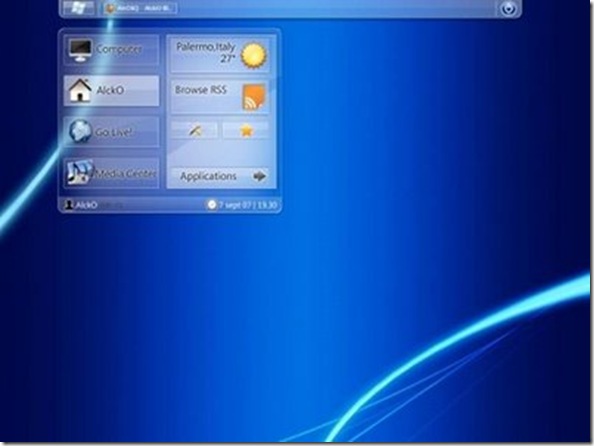The height and width of the screenshot is (446, 594).
Task: Open the Windows start button in top bar
Action: 79,8
